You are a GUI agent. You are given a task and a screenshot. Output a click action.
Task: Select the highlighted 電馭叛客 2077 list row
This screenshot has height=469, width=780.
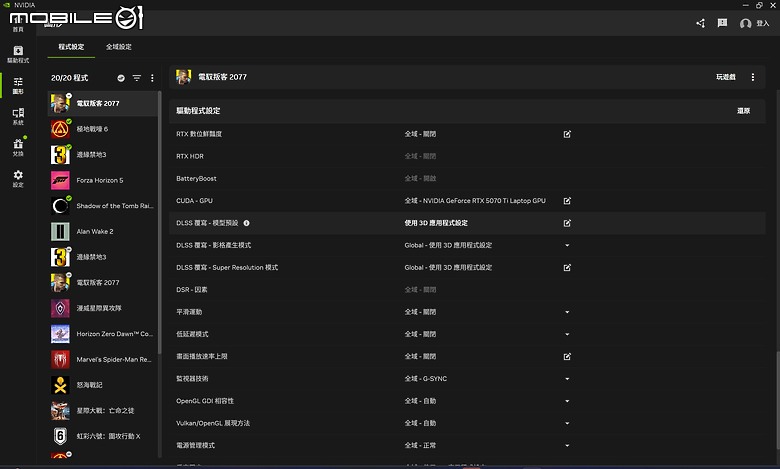[102, 103]
